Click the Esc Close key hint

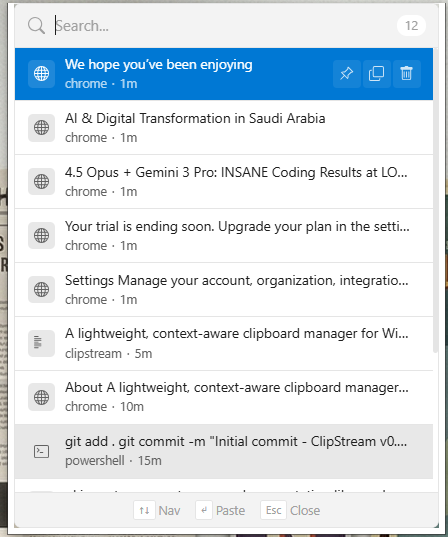pyautogui.click(x=290, y=511)
